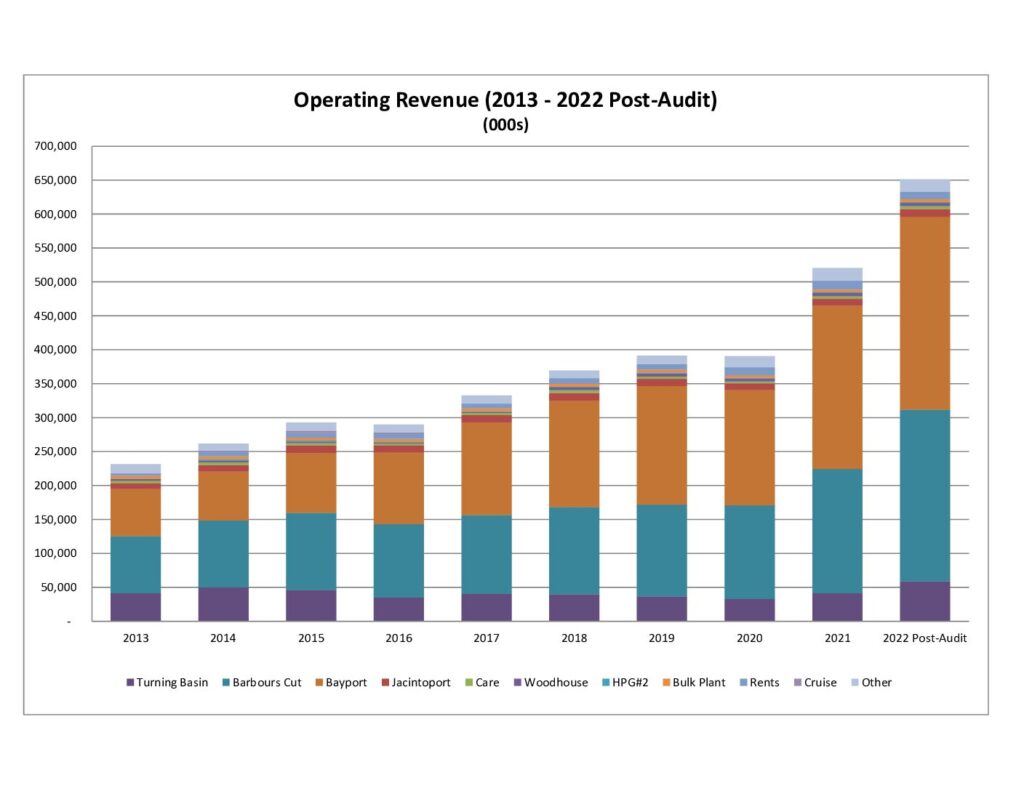Click the '2021' x-axis label
The image size is (1024, 791).
[x=837, y=638]
